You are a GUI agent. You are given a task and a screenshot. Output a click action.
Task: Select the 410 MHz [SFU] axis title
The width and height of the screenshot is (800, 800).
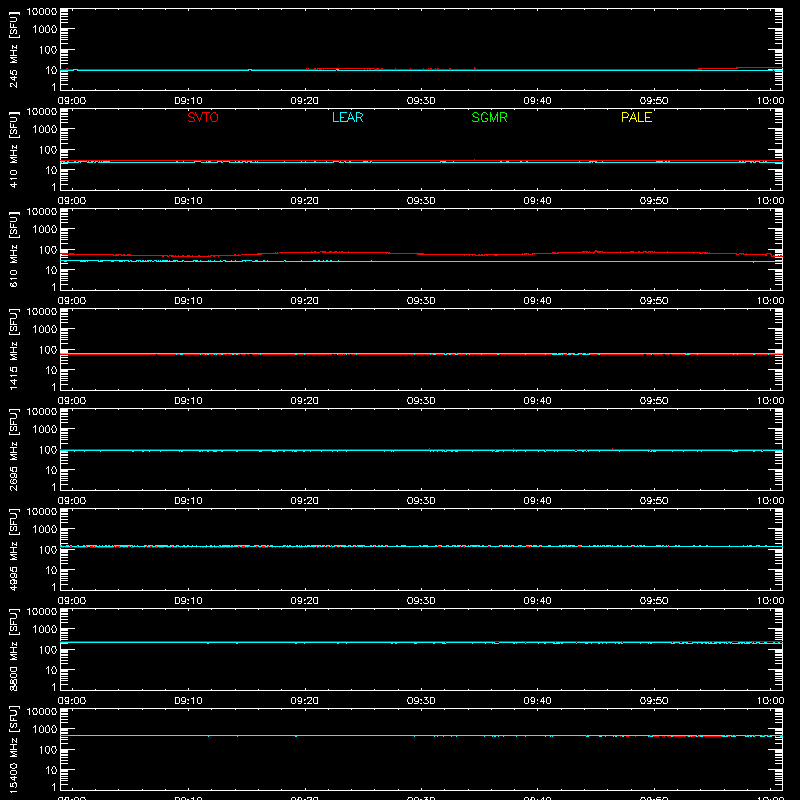pos(13,149)
